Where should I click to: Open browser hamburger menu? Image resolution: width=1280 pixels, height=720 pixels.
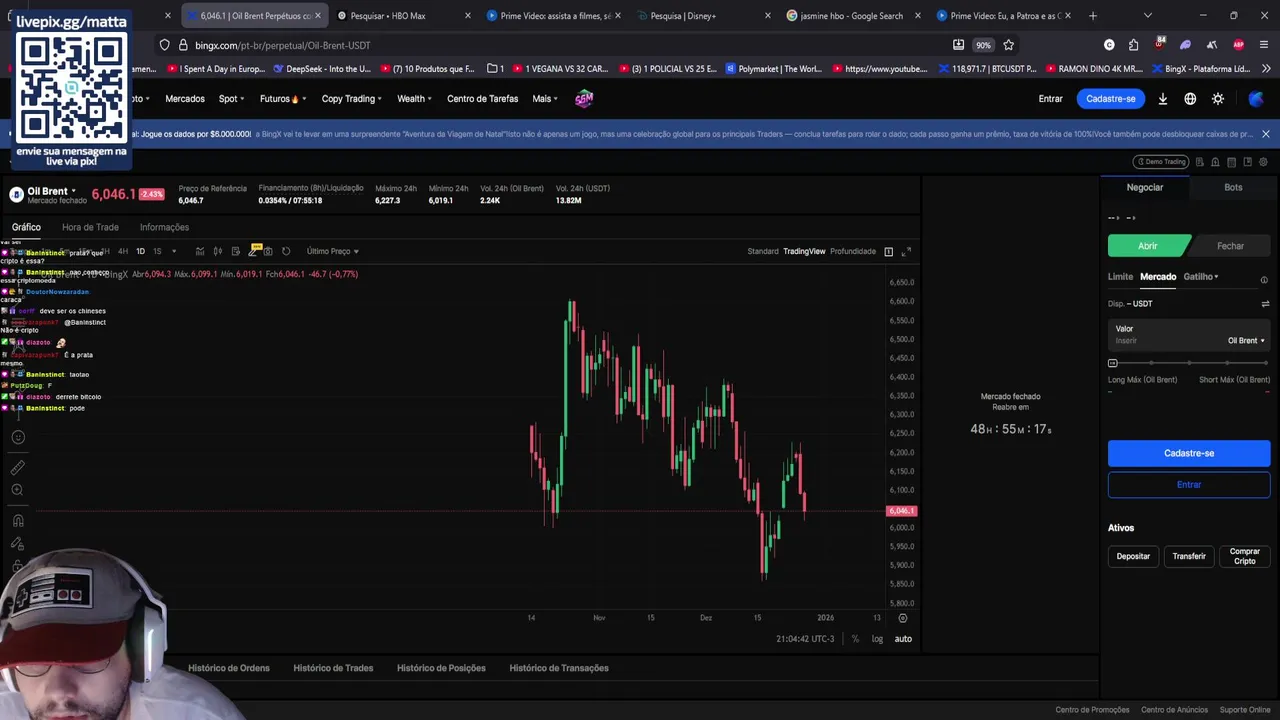(1264, 45)
